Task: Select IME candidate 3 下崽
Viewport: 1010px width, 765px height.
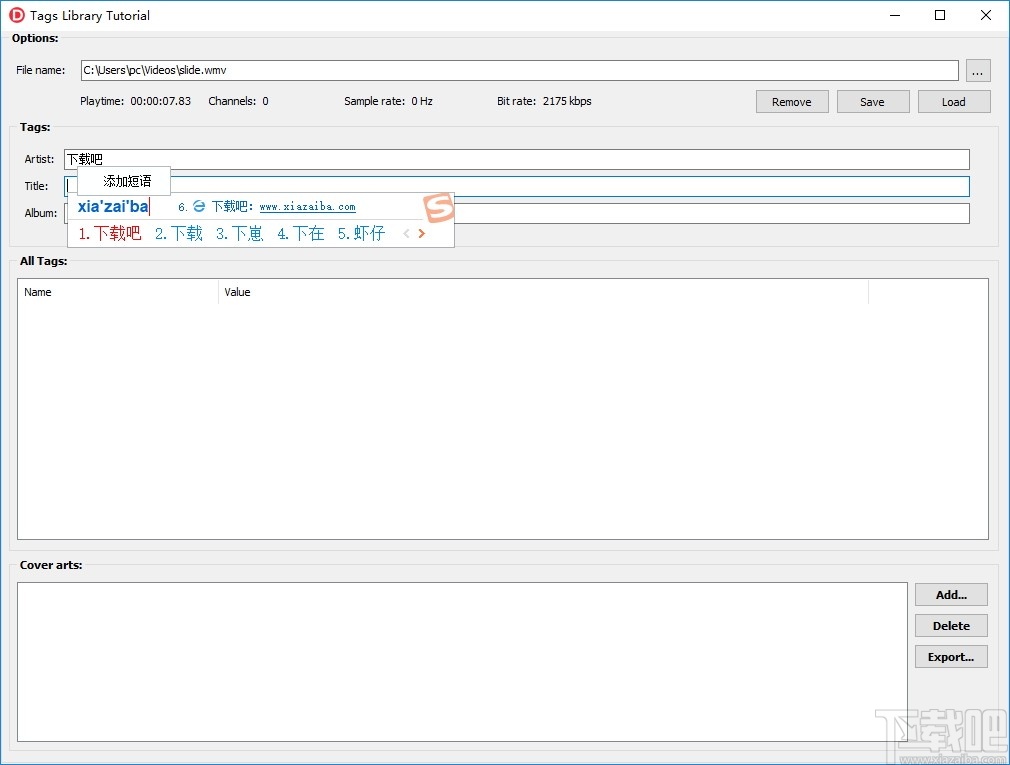Action: [x=240, y=233]
